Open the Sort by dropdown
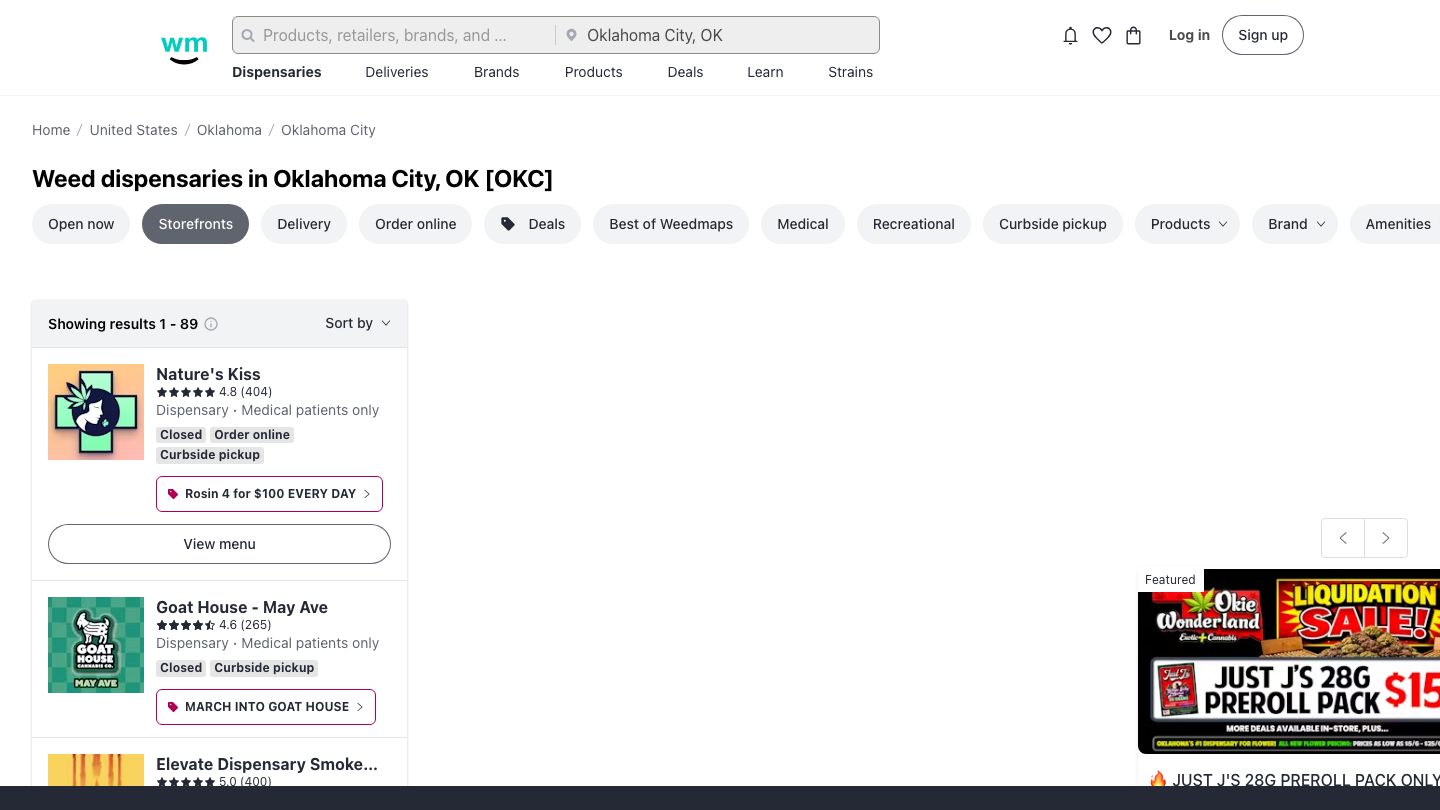This screenshot has height=810, width=1440. [x=357, y=323]
